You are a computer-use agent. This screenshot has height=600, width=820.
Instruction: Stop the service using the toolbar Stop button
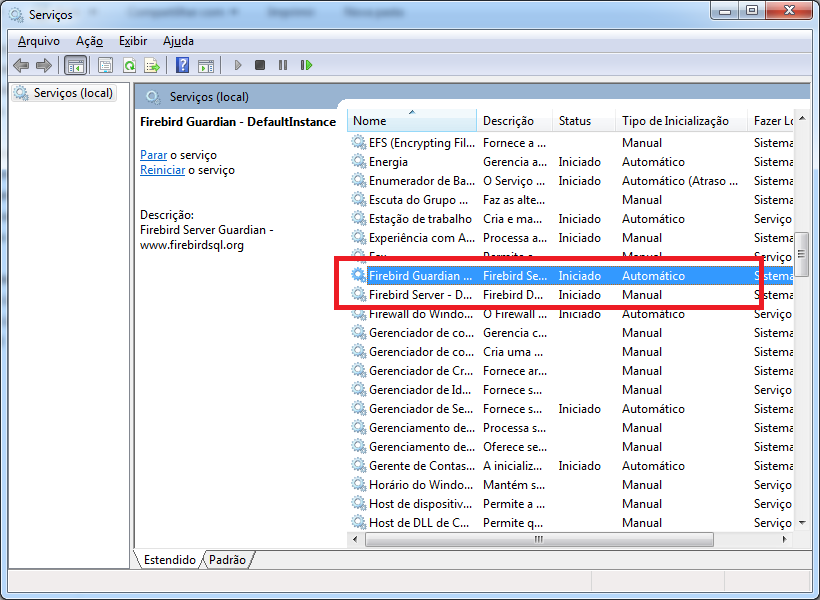pyautogui.click(x=260, y=65)
